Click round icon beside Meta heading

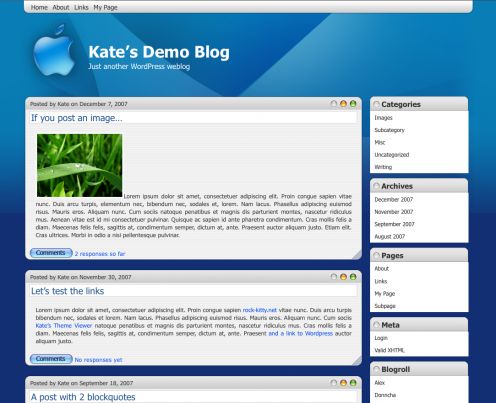click(x=376, y=325)
